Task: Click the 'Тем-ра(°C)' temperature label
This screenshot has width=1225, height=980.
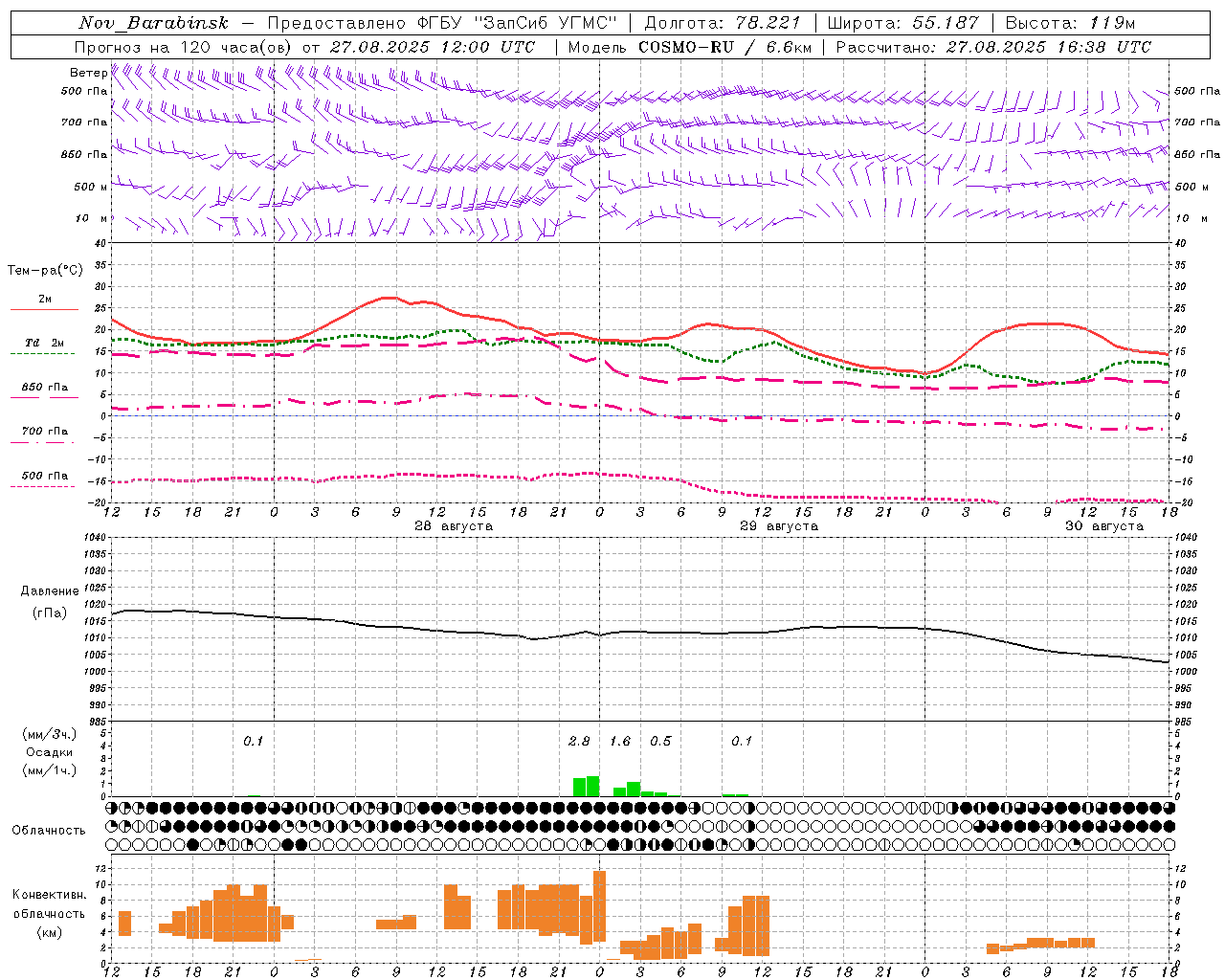Action: pyautogui.click(x=45, y=271)
